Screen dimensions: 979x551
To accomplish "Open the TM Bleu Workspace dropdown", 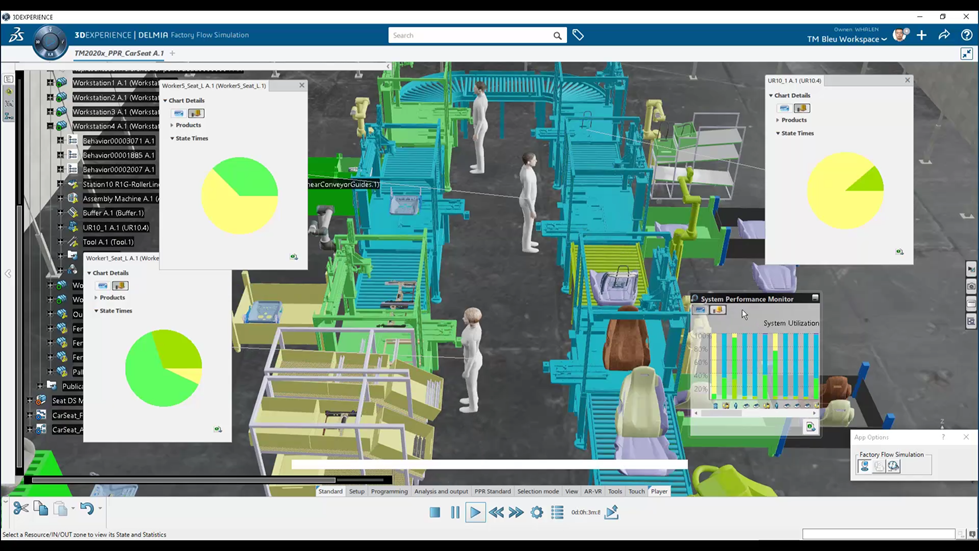I will click(847, 39).
